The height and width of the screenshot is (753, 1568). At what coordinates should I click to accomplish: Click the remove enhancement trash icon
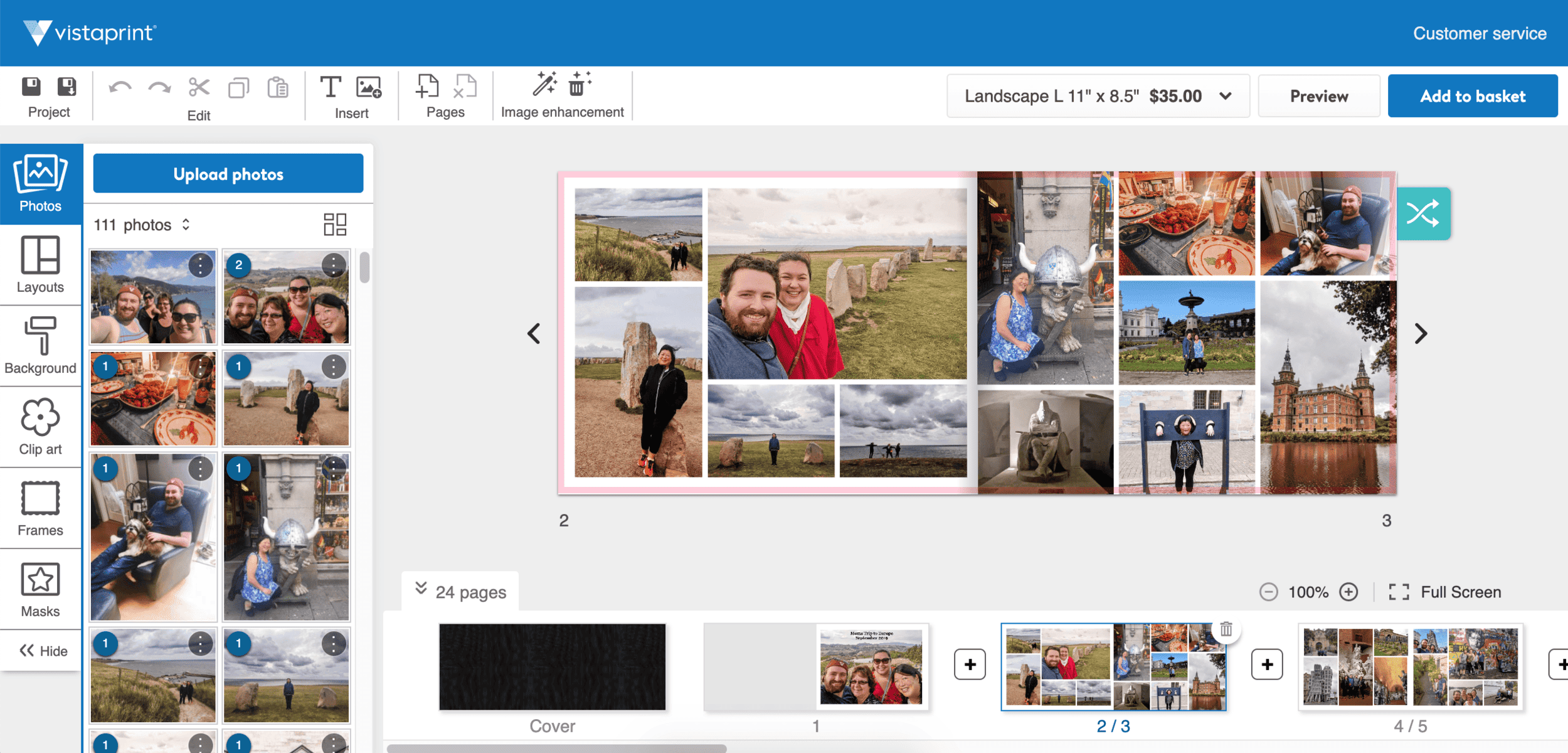click(x=580, y=84)
